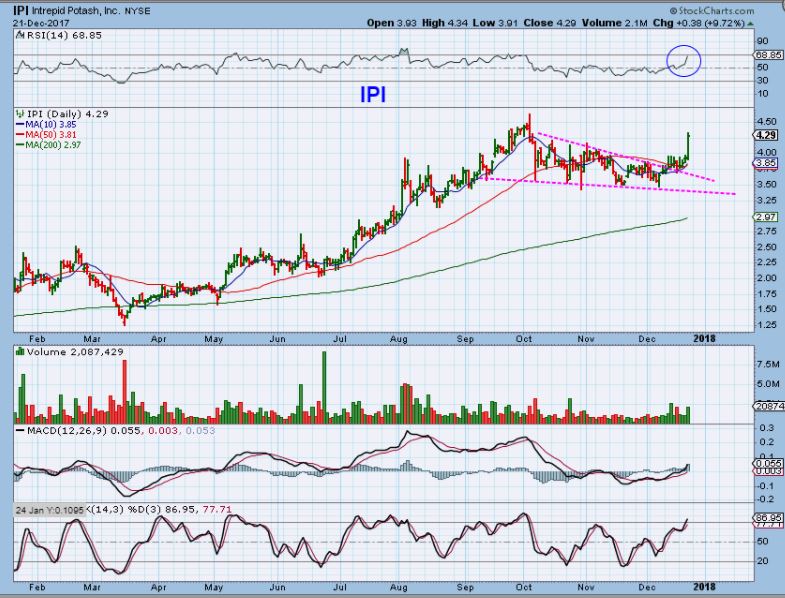Click the 3.85 moving average tag on right axis
The image size is (785, 598).
[766, 163]
